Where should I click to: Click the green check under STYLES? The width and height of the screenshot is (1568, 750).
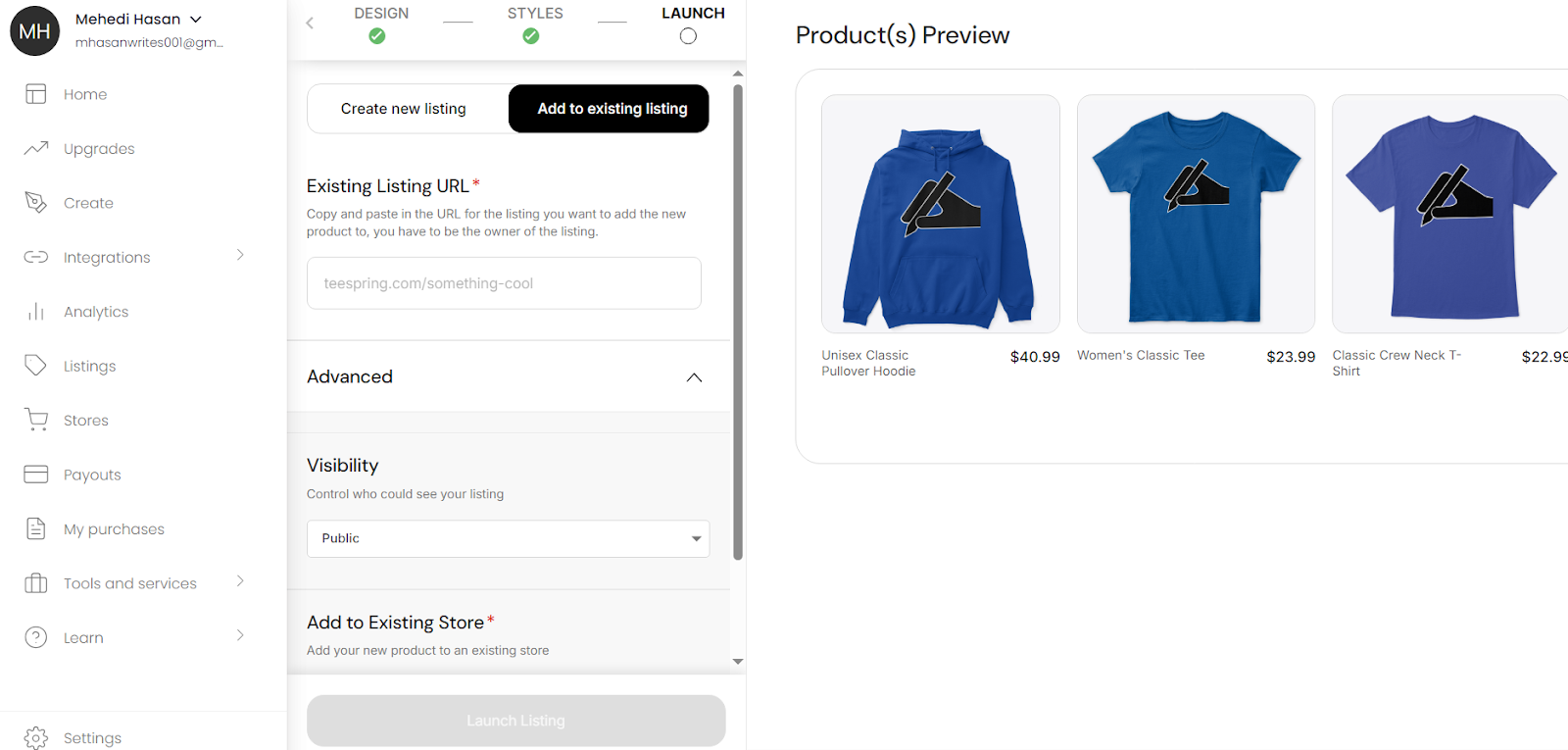pos(531,36)
